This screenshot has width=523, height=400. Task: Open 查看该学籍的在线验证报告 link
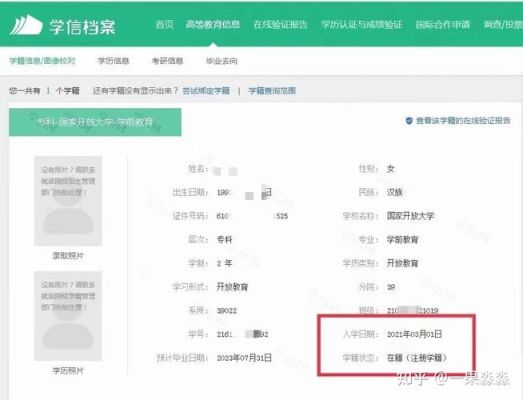(463, 120)
